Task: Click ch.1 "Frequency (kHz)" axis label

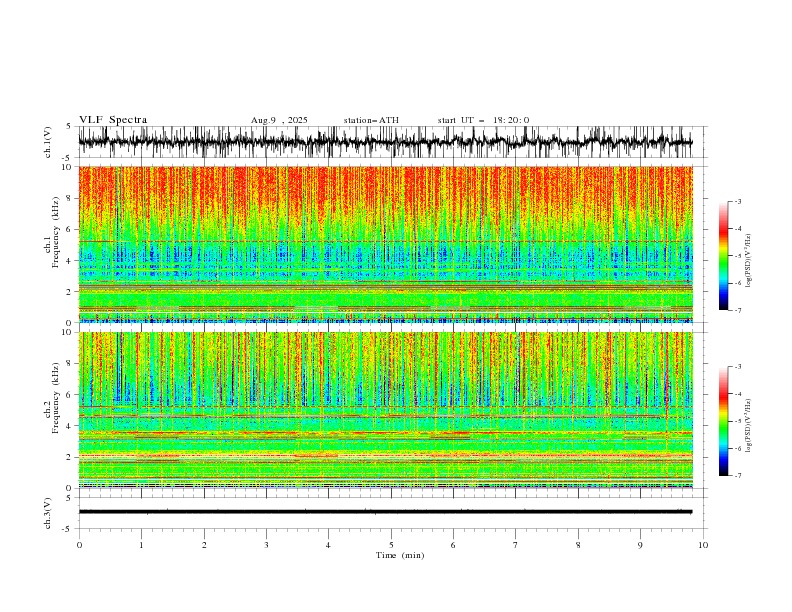Action: [x=56, y=233]
